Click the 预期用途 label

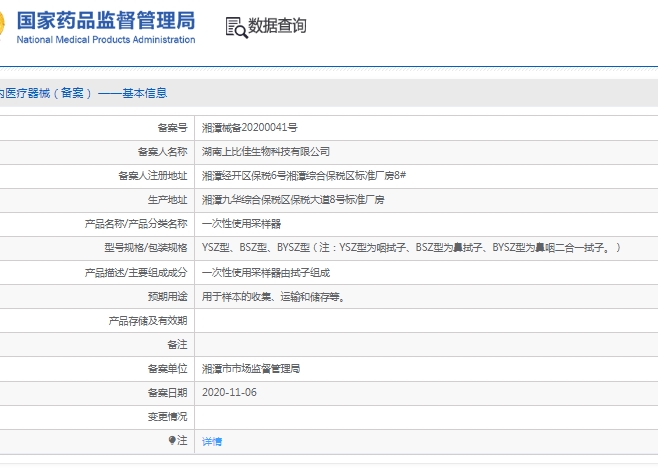pyautogui.click(x=167, y=297)
